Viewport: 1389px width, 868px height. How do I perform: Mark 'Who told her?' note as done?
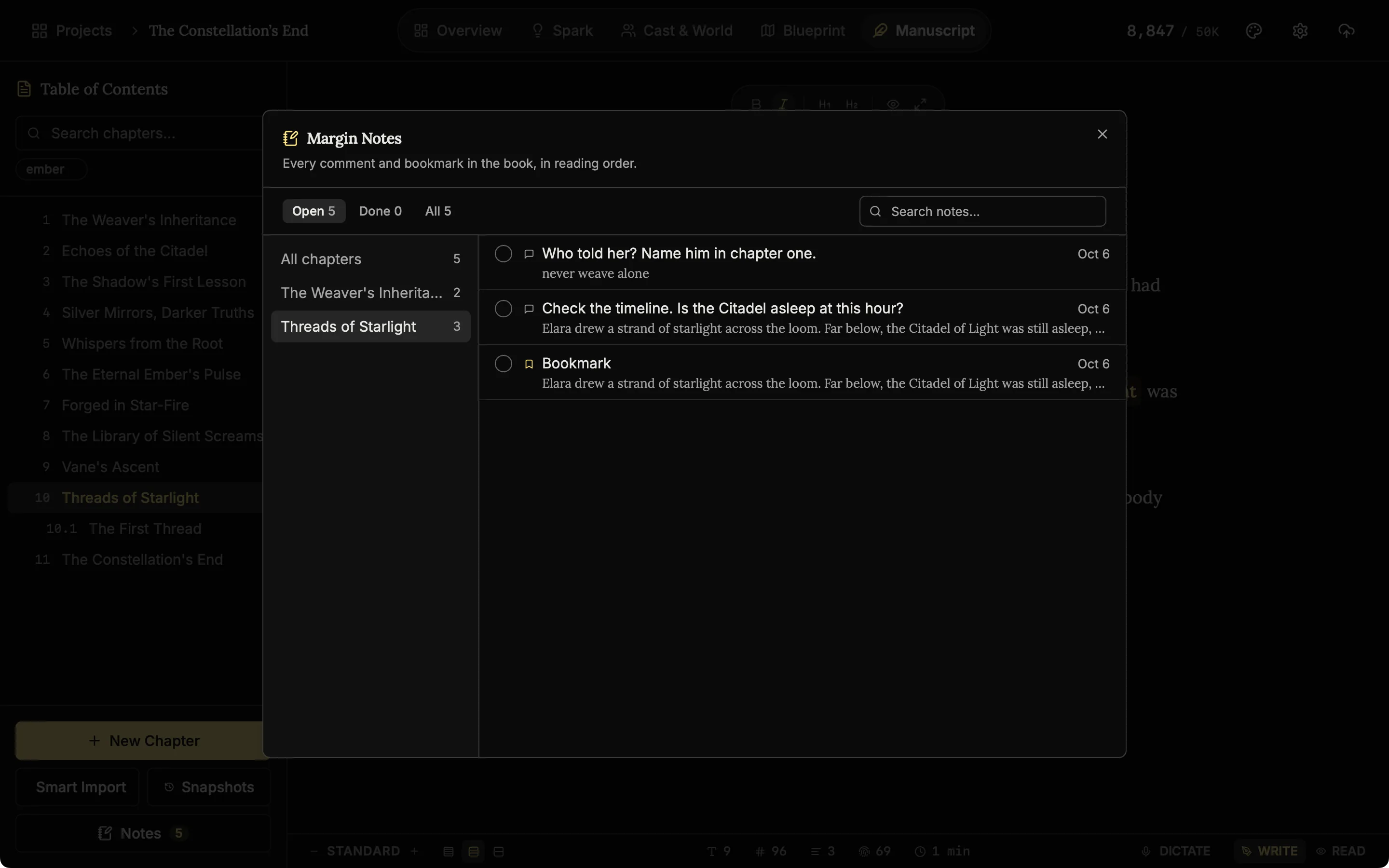tap(504, 254)
